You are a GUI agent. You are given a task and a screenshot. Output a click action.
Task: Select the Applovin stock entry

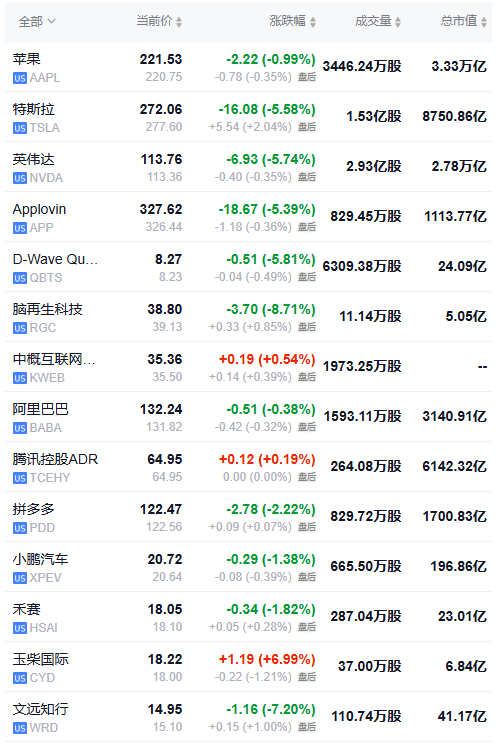pos(249,217)
